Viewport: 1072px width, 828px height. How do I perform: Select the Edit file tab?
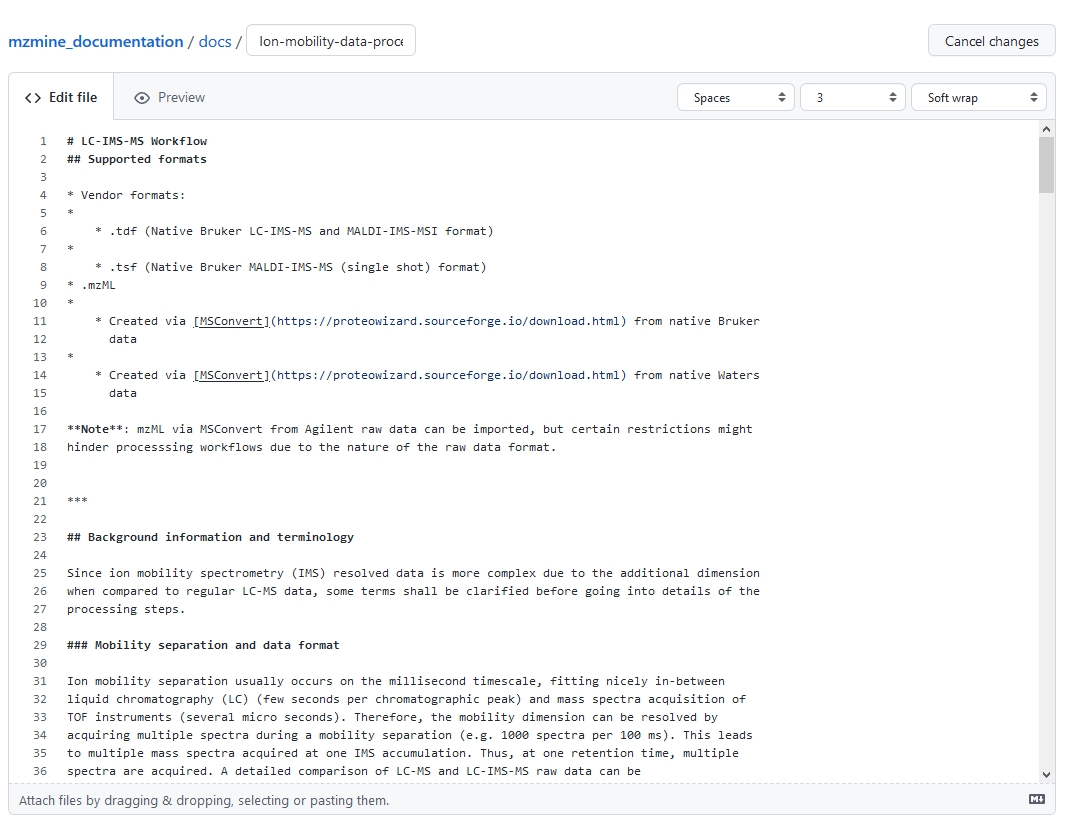tap(61, 98)
